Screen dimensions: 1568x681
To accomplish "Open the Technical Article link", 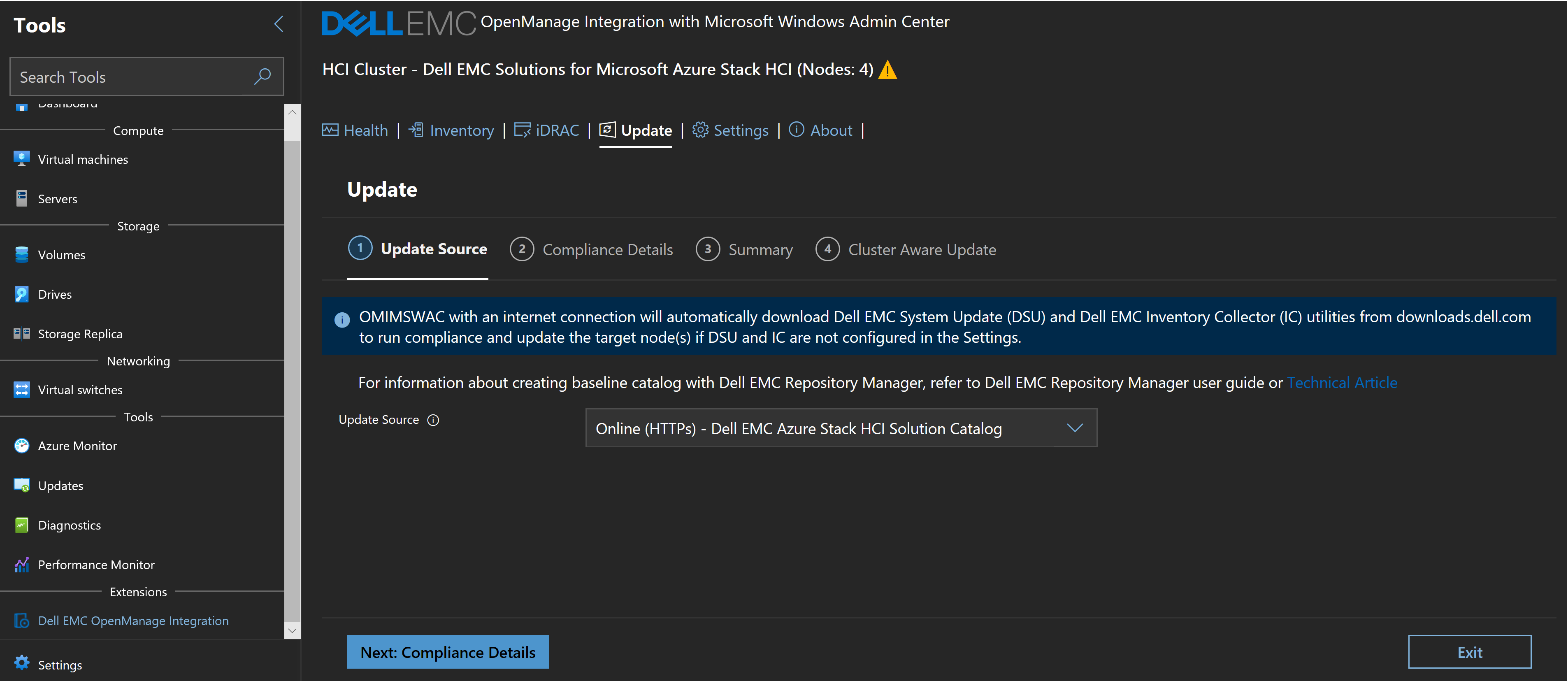I will coord(1342,382).
